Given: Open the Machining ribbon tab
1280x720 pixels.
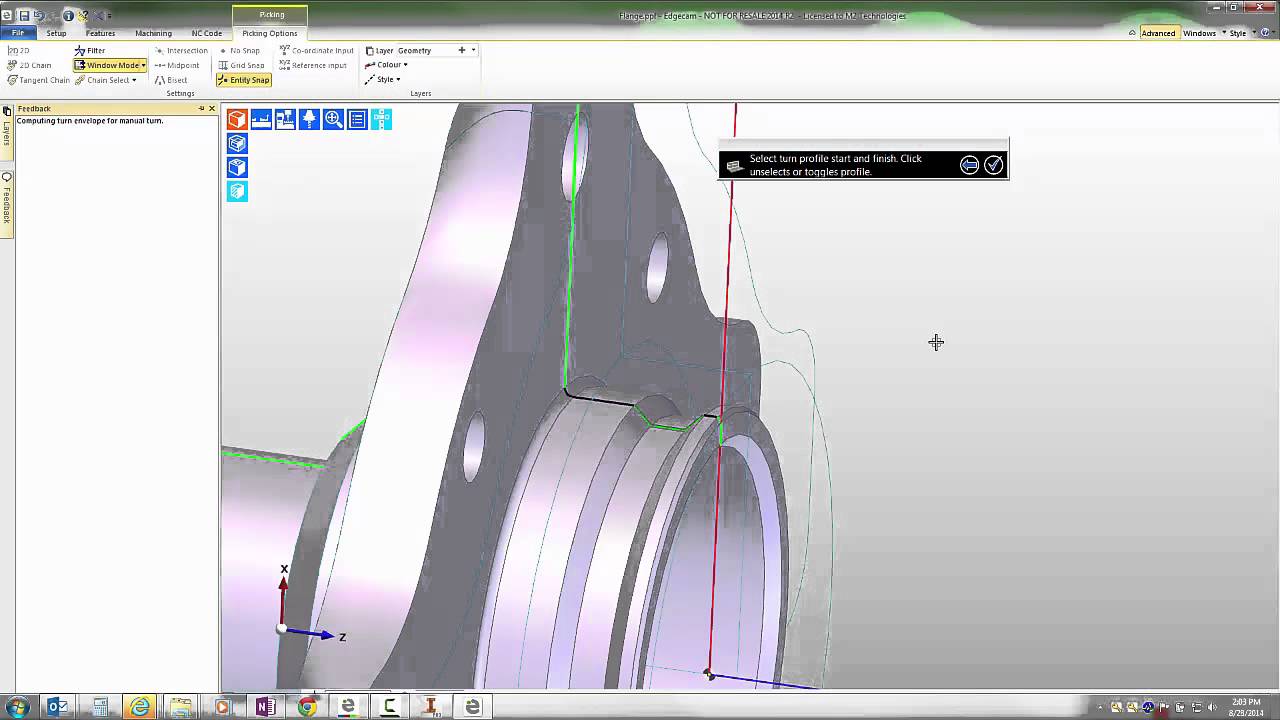Looking at the screenshot, I should pos(153,33).
